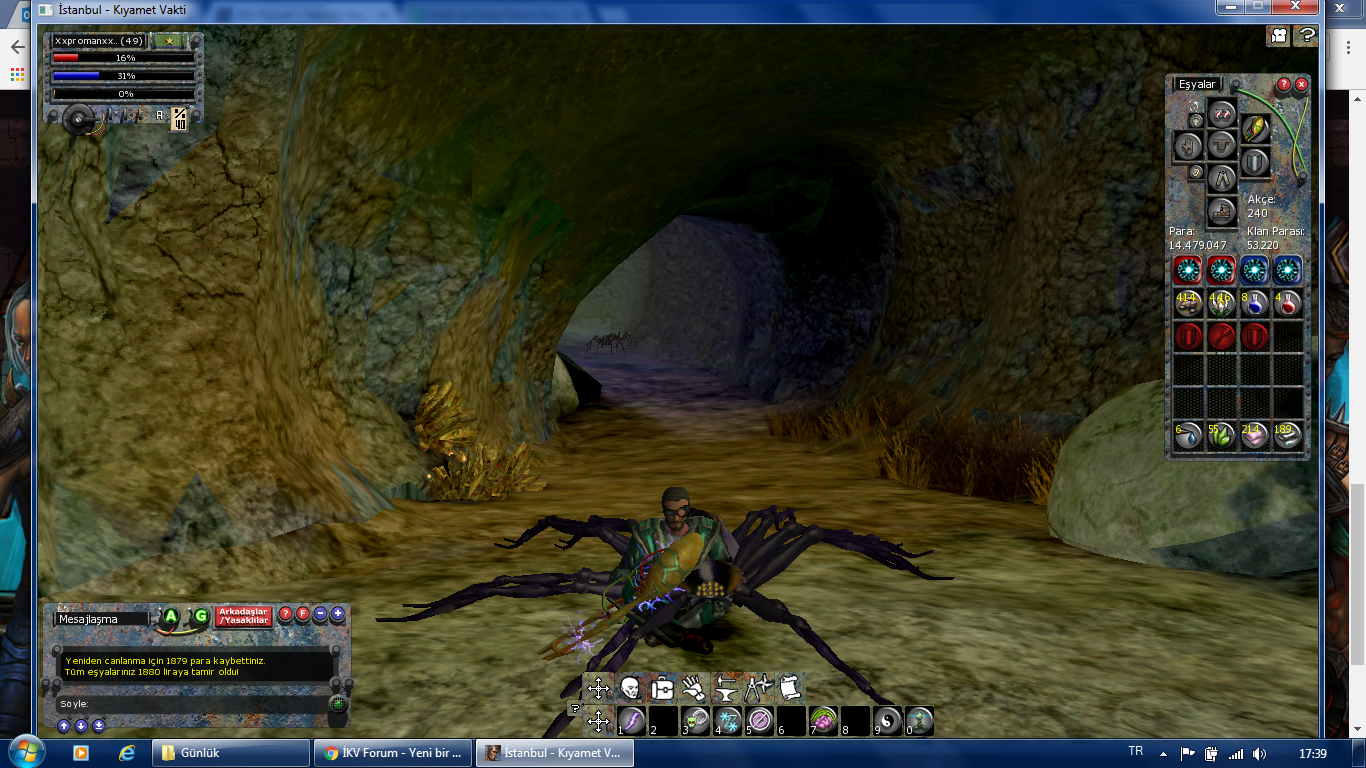Select the second red glowing orb item
This screenshot has width=1366, height=768.
1221,270
